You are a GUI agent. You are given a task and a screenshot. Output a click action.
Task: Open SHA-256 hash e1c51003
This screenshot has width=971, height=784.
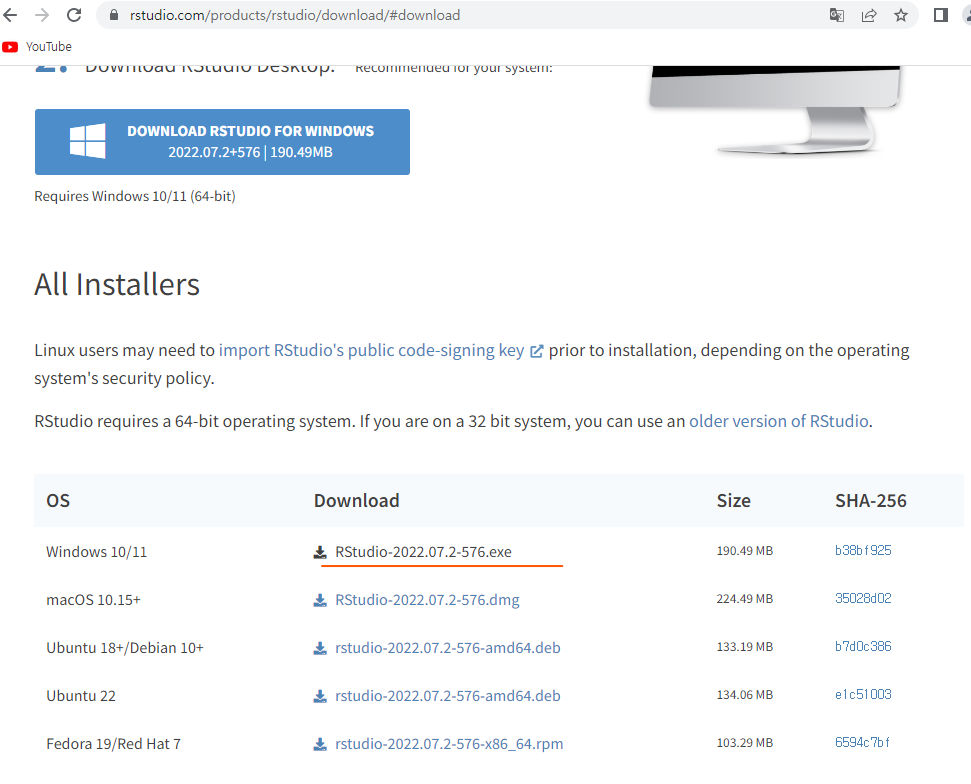tap(863, 694)
